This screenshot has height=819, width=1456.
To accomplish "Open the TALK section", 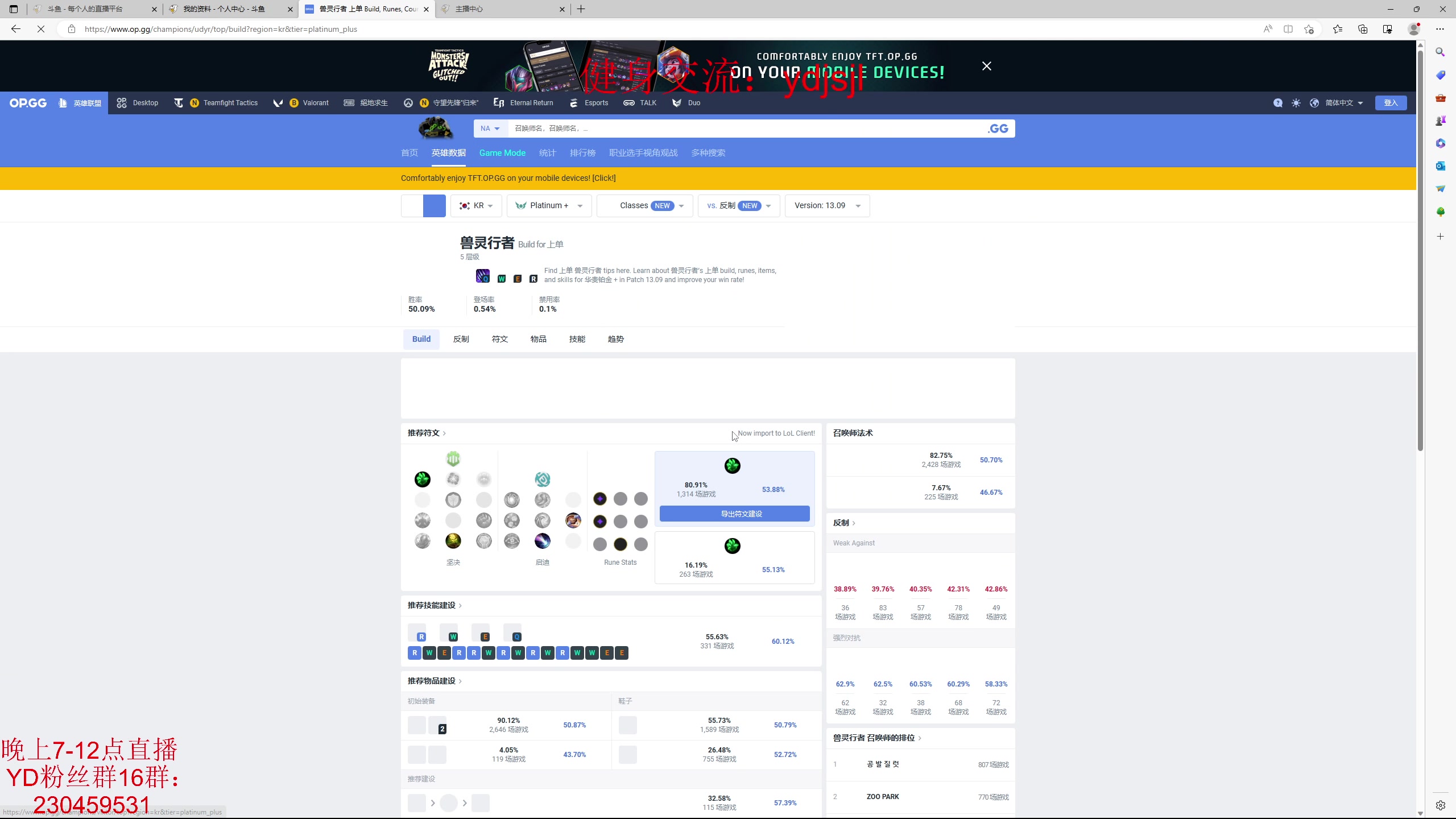I will click(x=640, y=103).
